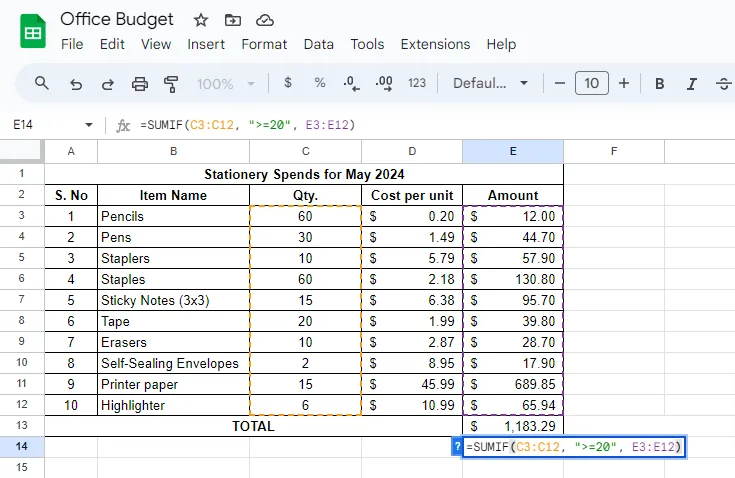Image resolution: width=735 pixels, height=478 pixels.
Task: Open the View menu
Action: [156, 44]
